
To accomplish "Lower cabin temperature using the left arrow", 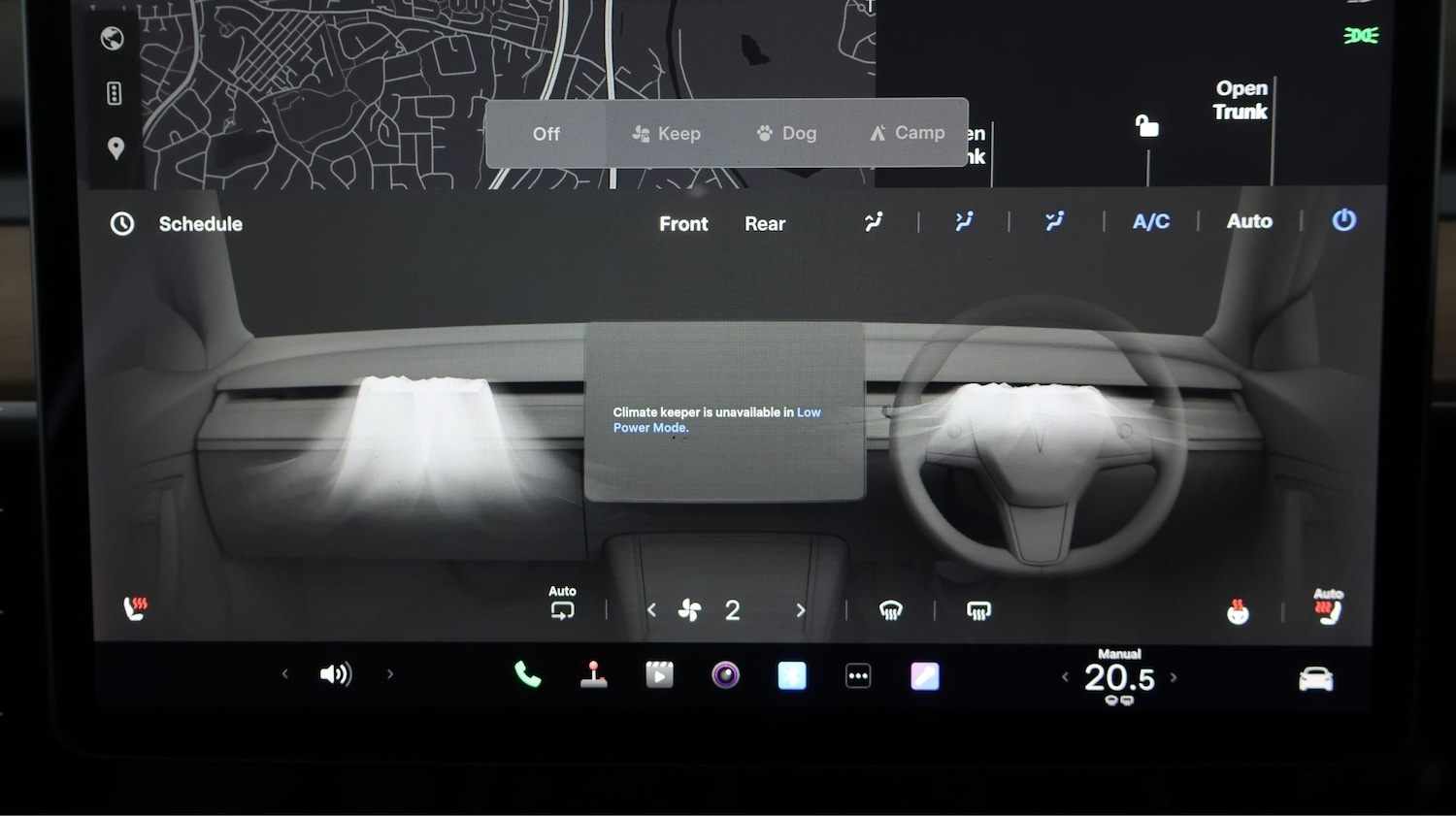I will point(1065,677).
